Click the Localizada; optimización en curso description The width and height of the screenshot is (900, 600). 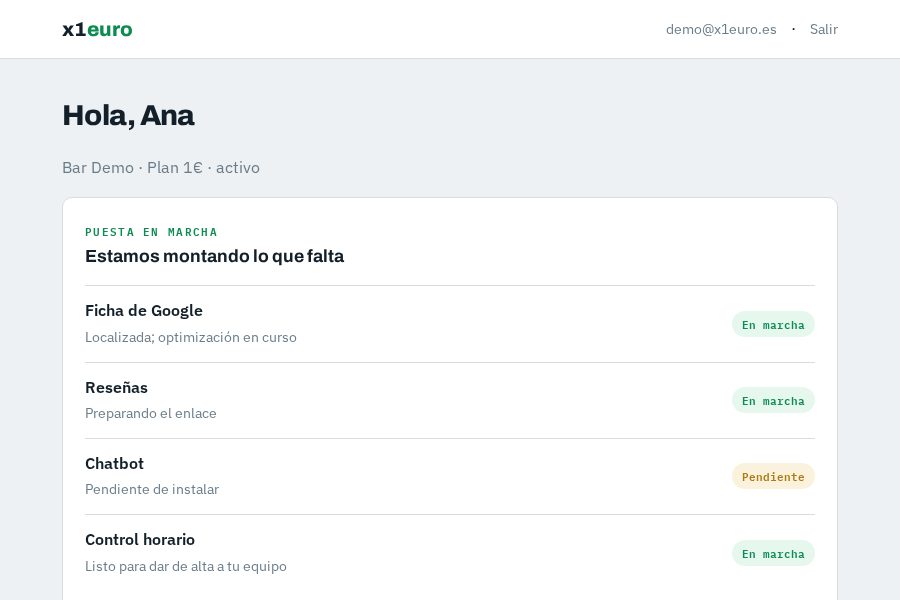tap(191, 337)
